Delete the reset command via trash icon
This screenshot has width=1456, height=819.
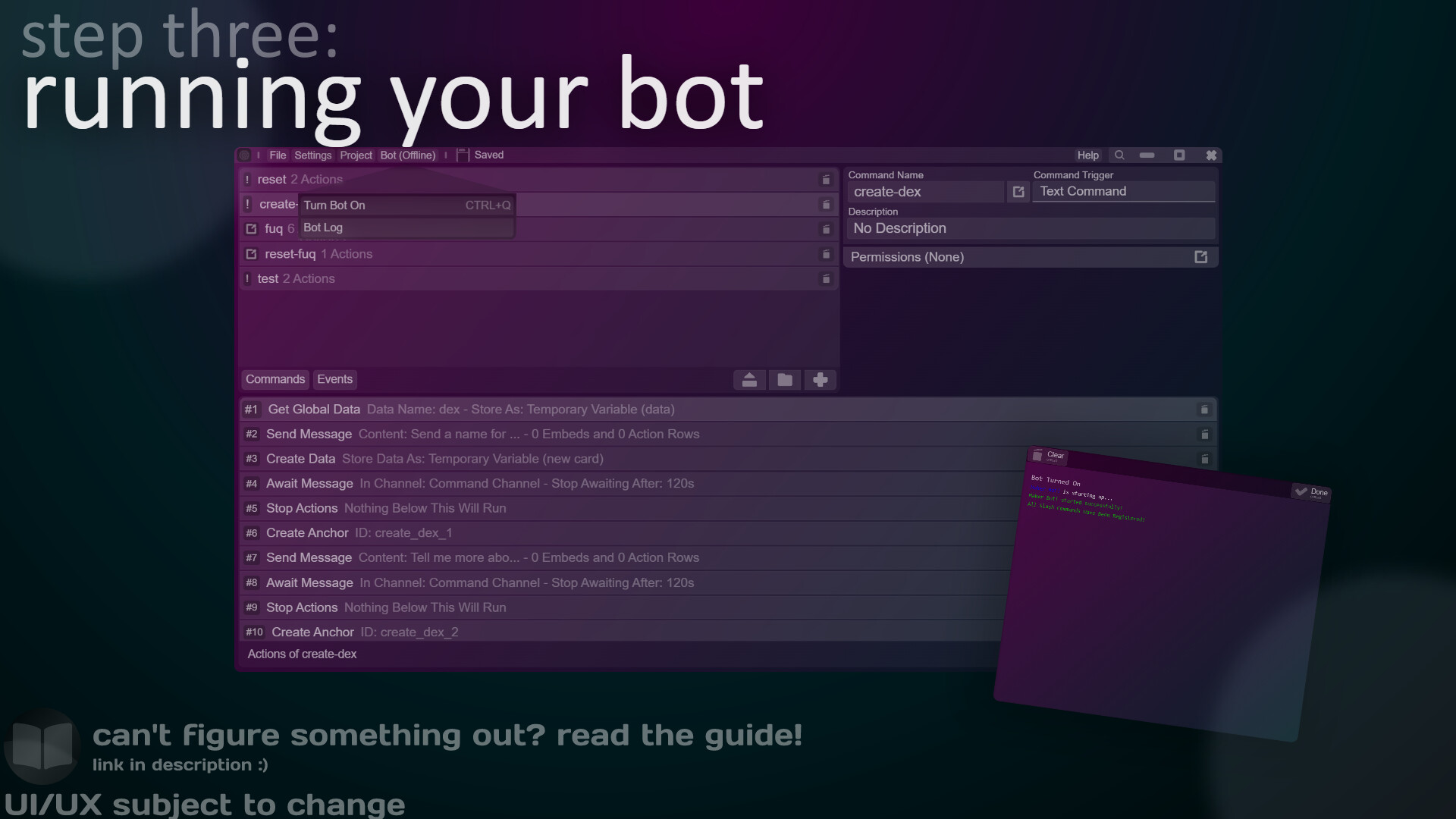click(826, 180)
